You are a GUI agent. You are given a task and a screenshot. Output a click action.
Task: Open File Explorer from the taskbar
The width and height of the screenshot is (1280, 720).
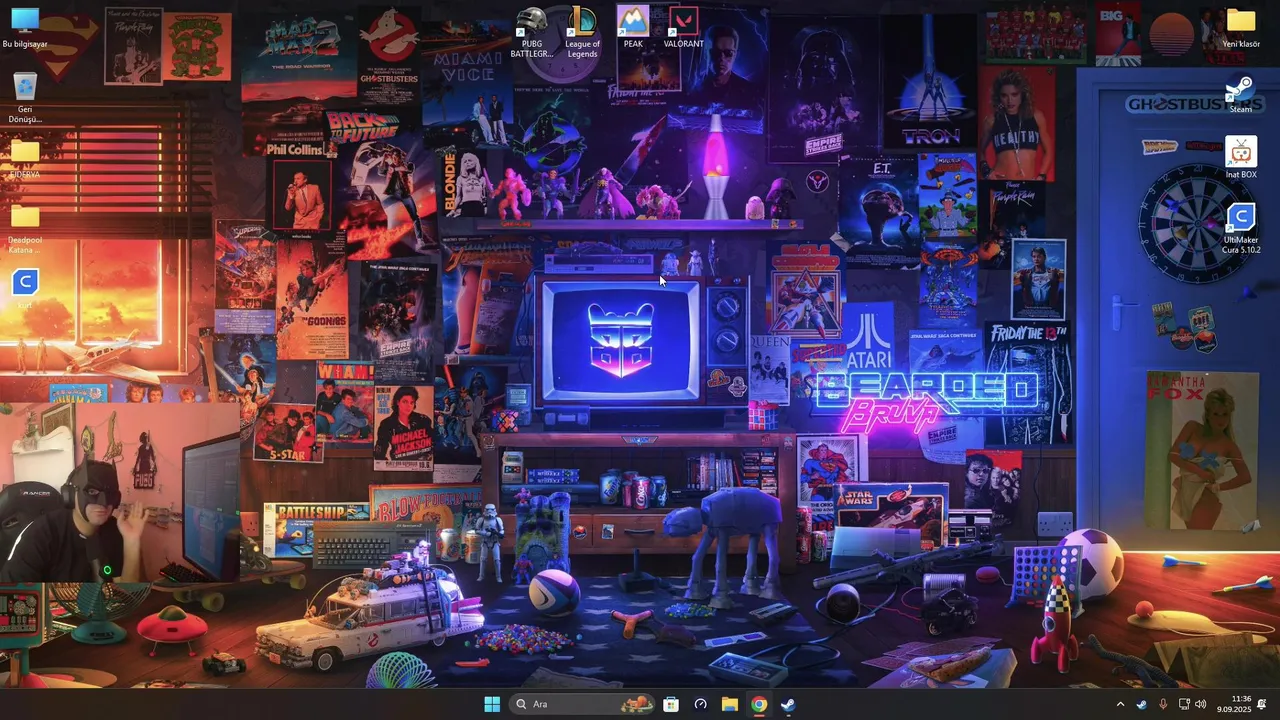pyautogui.click(x=729, y=704)
